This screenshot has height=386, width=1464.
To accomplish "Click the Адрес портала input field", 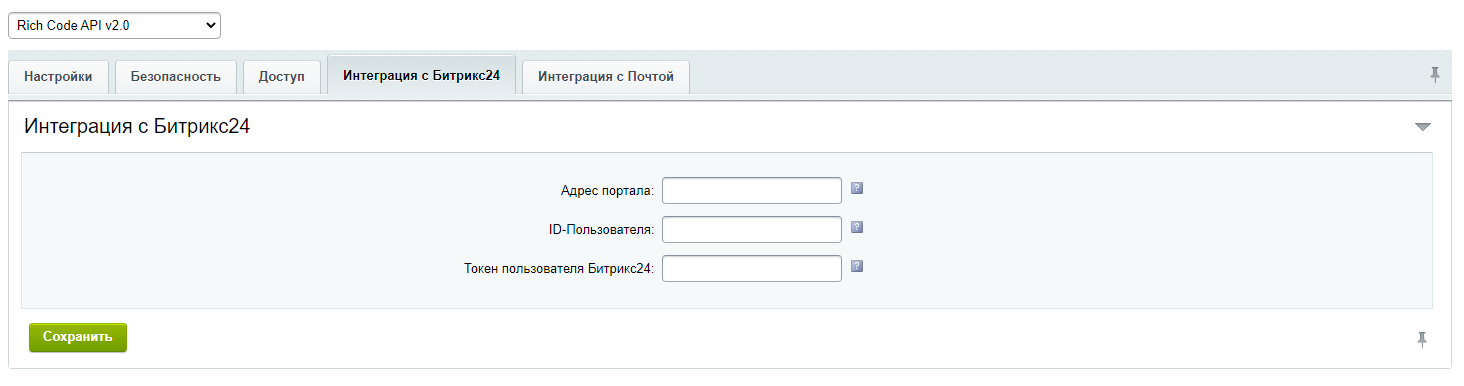I will click(752, 190).
